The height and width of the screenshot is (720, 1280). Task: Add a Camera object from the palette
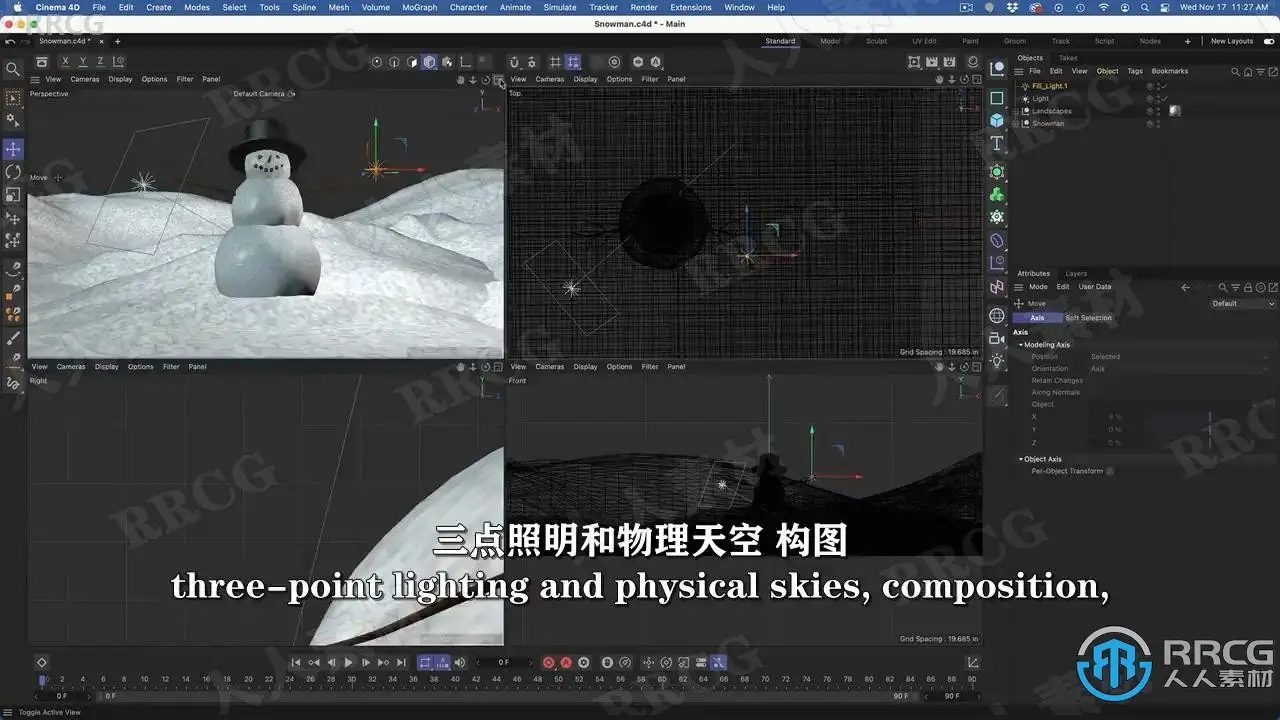997,339
